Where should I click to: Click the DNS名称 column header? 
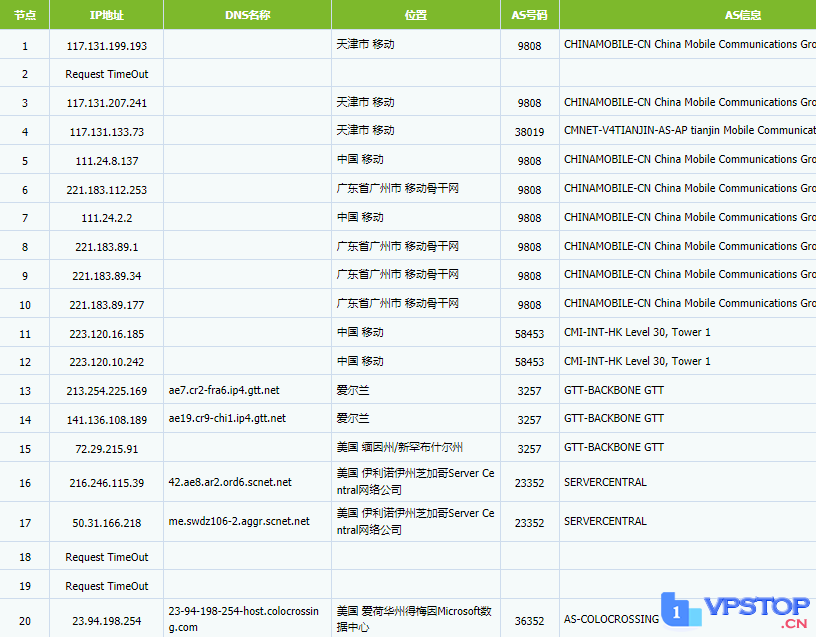click(248, 15)
